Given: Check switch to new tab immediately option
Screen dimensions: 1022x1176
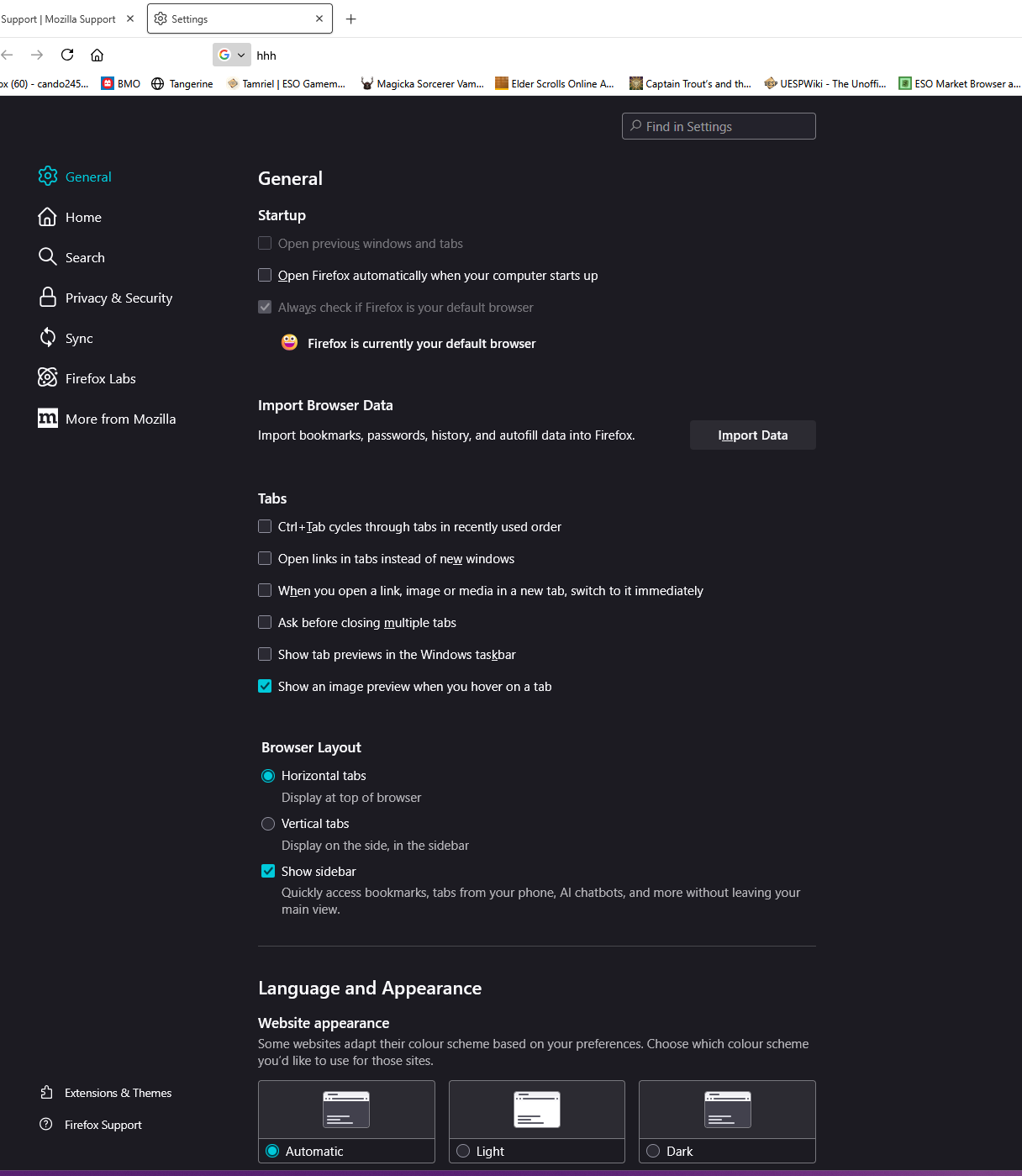Looking at the screenshot, I should 265,590.
